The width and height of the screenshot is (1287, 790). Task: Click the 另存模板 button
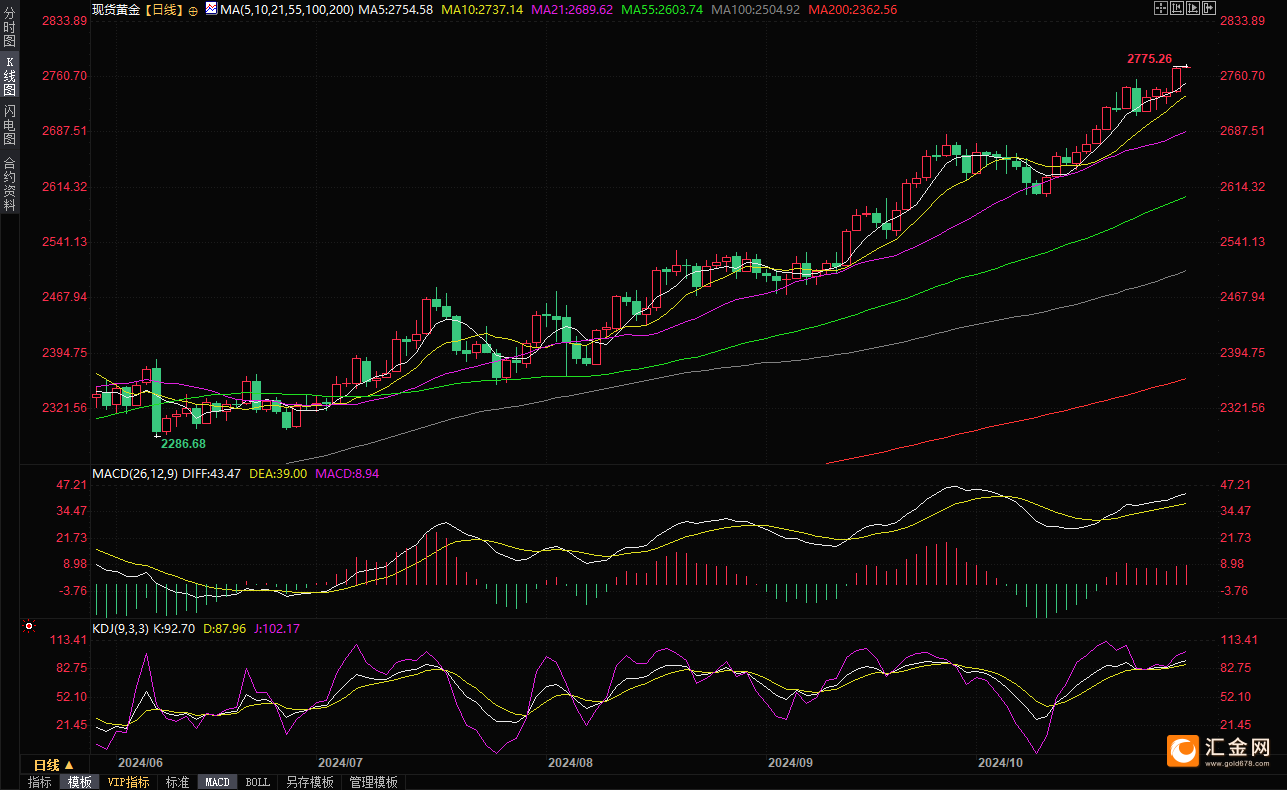coord(309,782)
